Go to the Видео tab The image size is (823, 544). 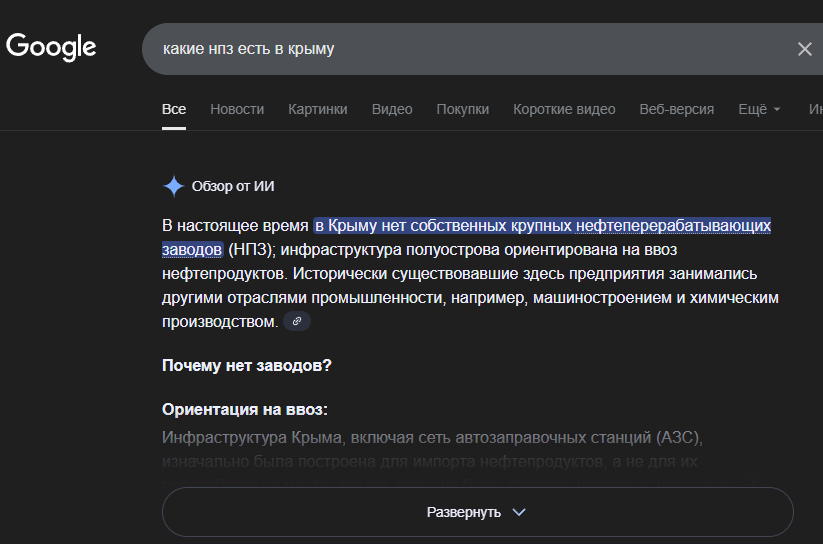pos(392,109)
